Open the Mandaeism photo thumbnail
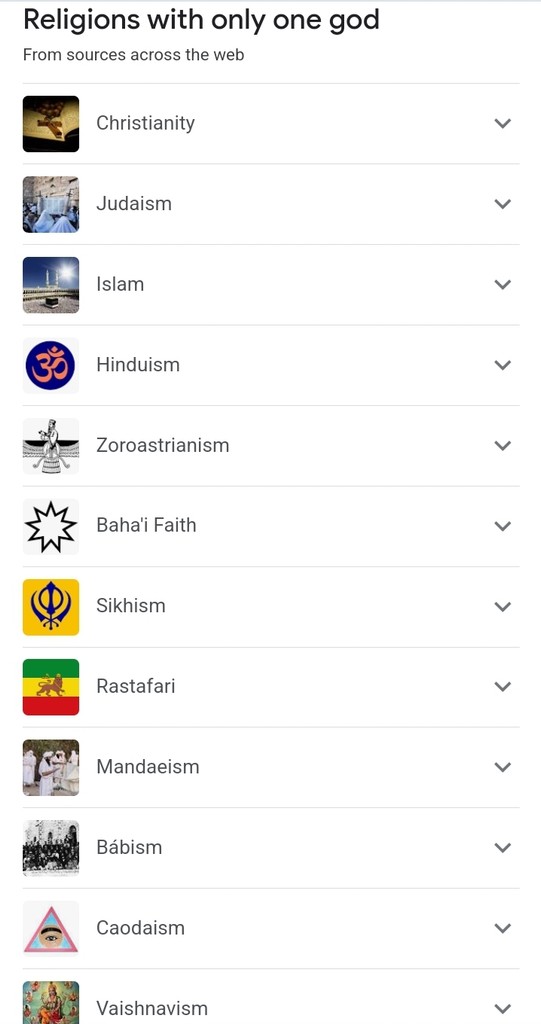The width and height of the screenshot is (541, 1024). point(51,767)
